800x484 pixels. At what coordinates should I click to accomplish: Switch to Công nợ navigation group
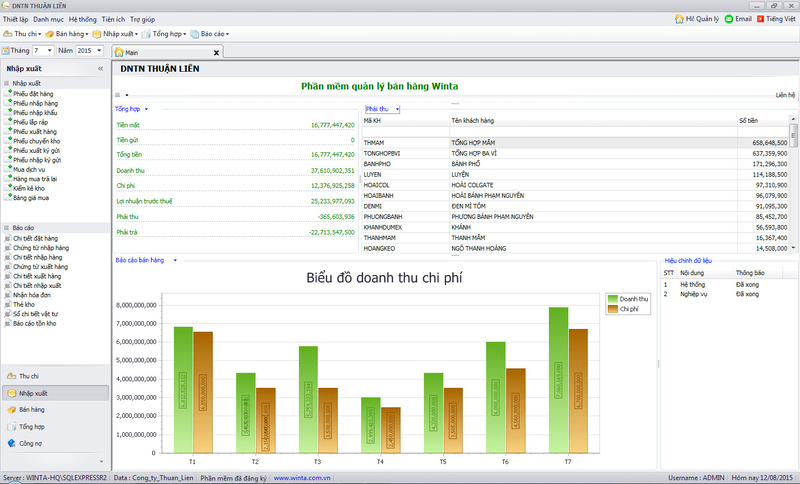coord(55,443)
